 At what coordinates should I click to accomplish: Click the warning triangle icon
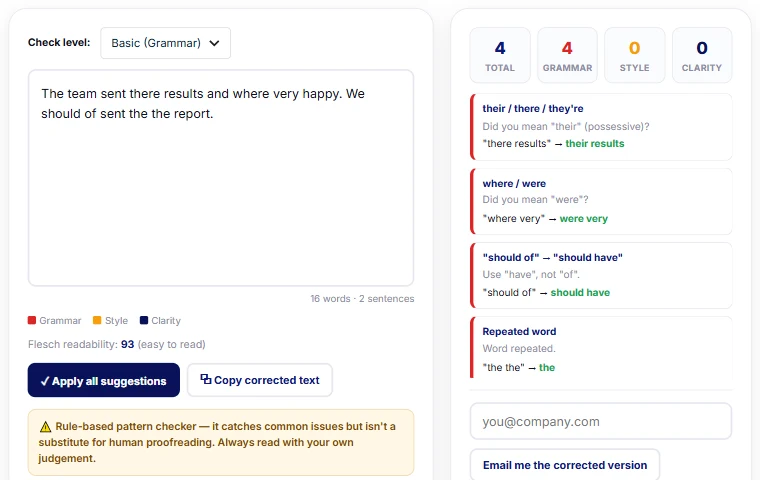tap(45, 427)
